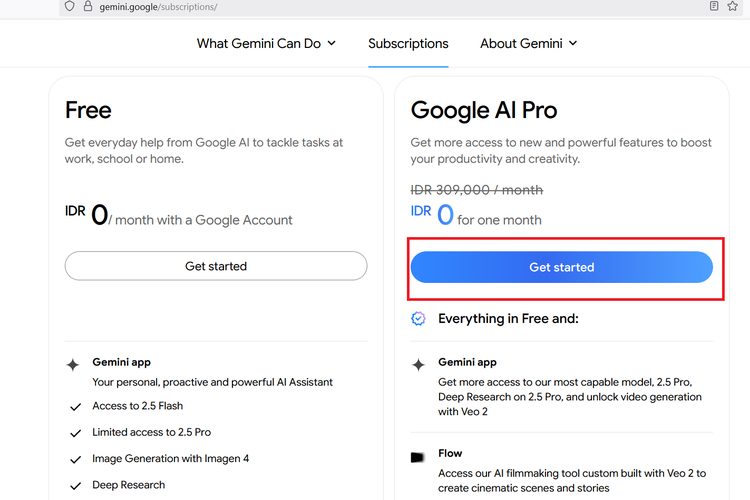
Task: Click 'Get more access to our most capable model' text
Action: [x=570, y=397]
